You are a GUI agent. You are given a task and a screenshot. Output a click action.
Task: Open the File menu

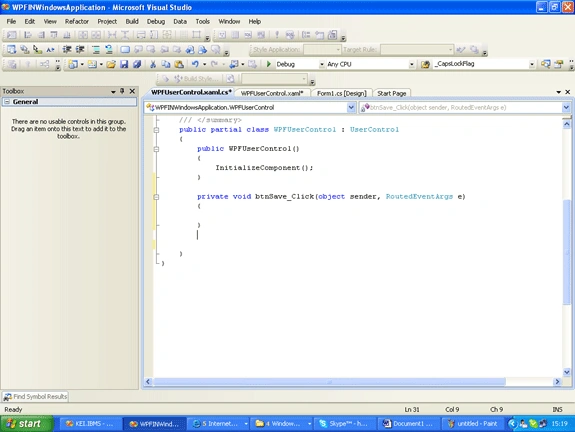[11, 21]
